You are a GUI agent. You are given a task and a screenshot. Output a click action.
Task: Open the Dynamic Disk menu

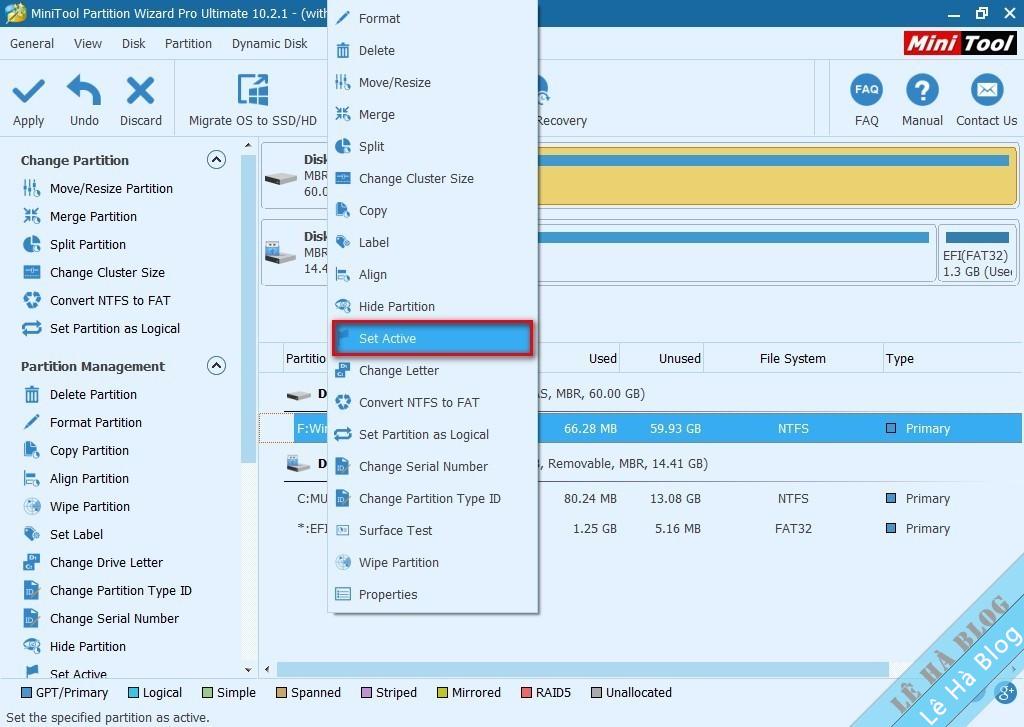pos(269,44)
